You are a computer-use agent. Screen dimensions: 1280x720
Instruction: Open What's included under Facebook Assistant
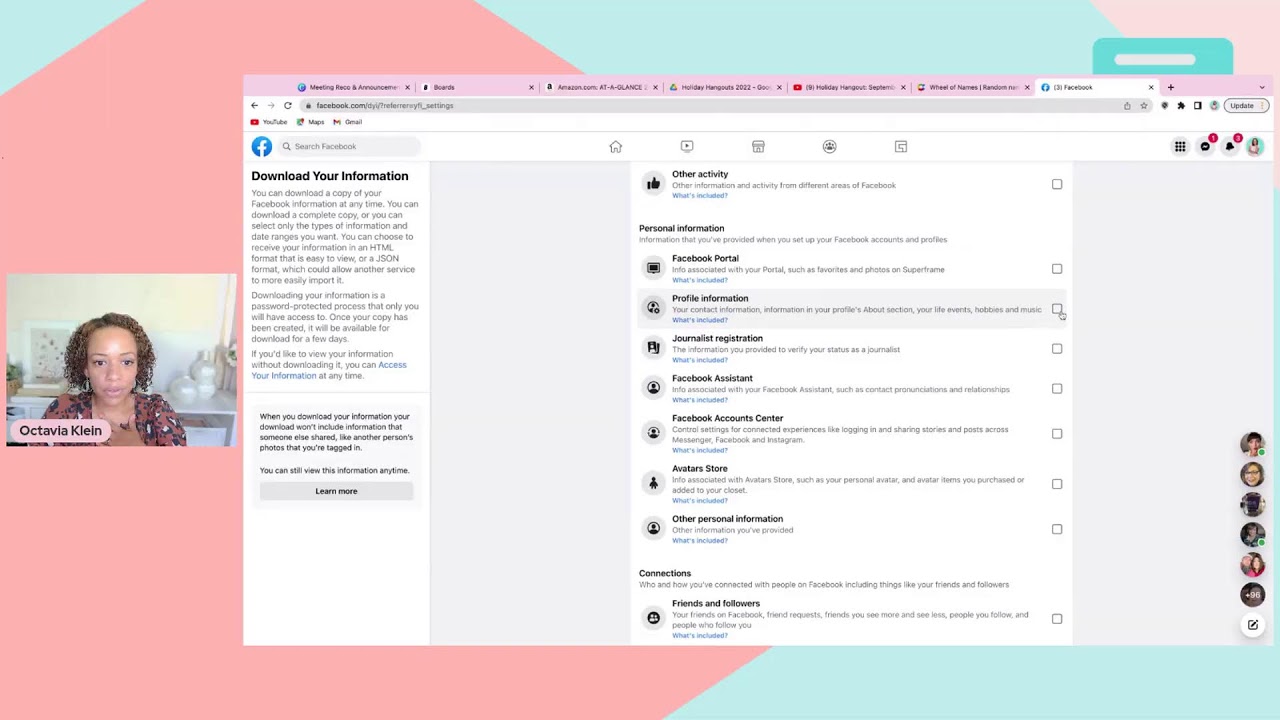point(700,400)
